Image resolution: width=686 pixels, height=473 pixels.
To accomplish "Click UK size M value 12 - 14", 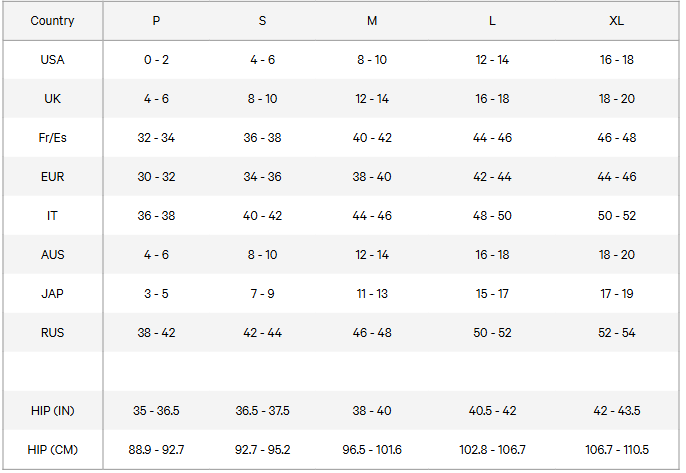I will click(x=370, y=99).
